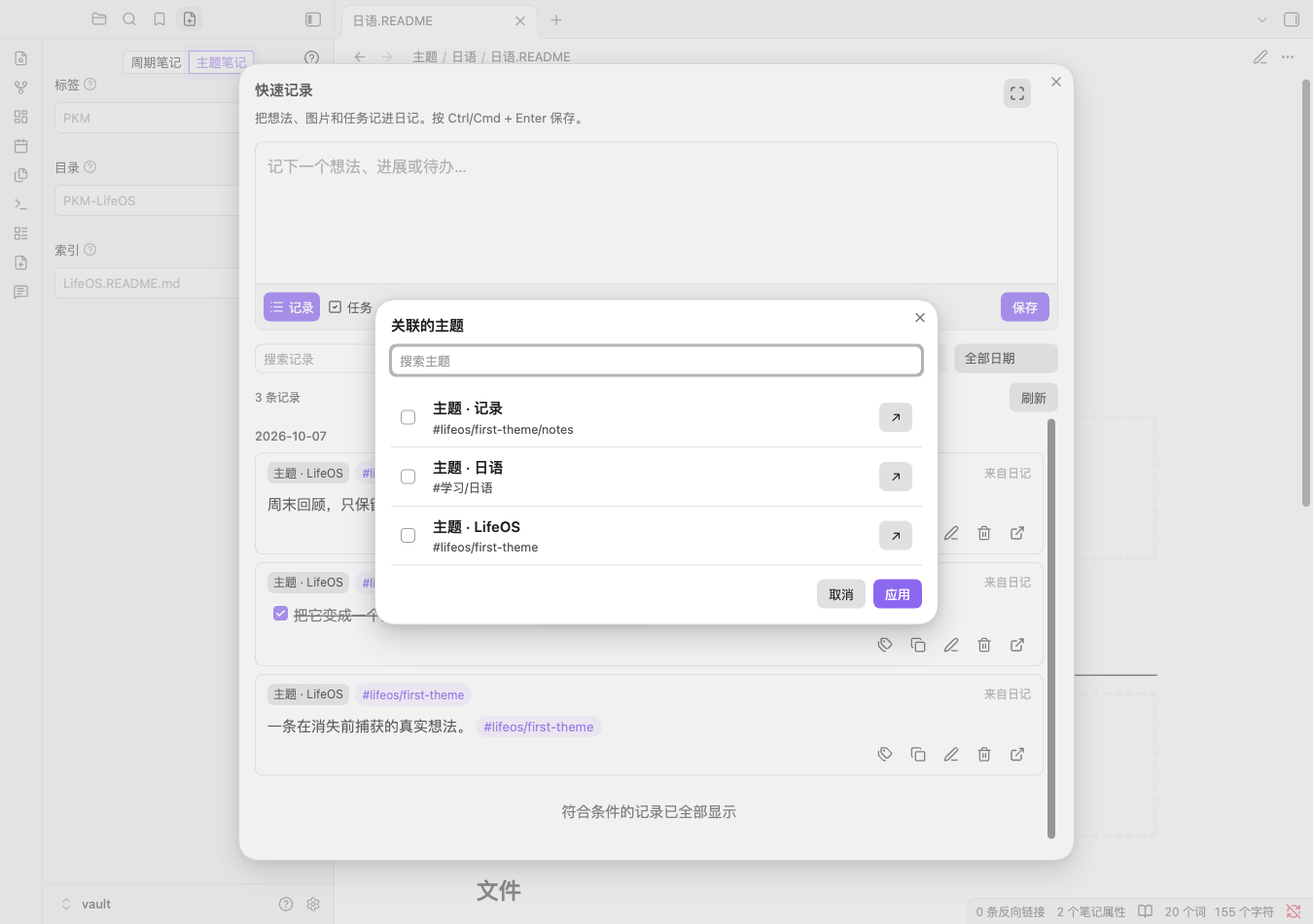Image resolution: width=1313 pixels, height=924 pixels.
Task: Click the help icon next to 标签
Action: pyautogui.click(x=90, y=85)
